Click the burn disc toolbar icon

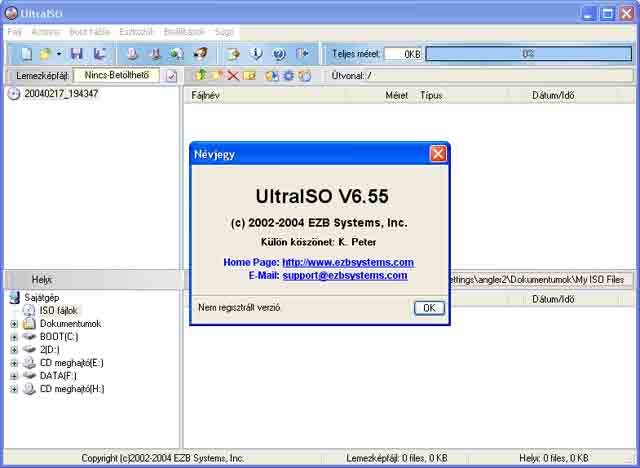pyautogui.click(x=200, y=54)
